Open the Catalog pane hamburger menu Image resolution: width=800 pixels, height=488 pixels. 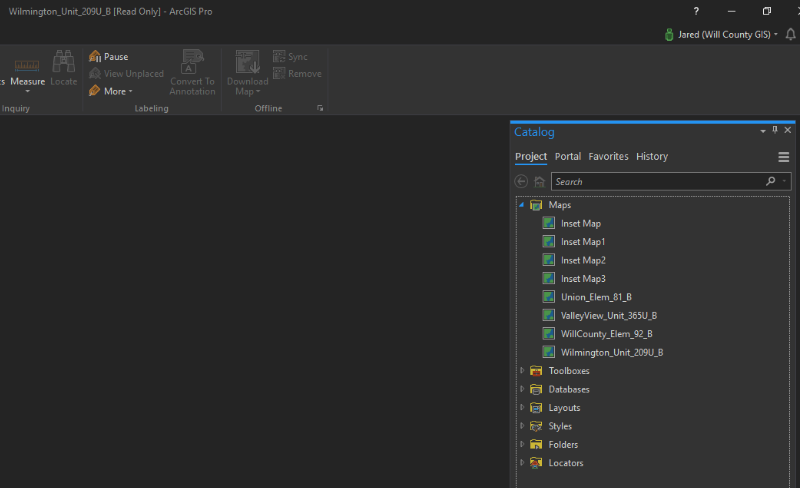(x=784, y=157)
